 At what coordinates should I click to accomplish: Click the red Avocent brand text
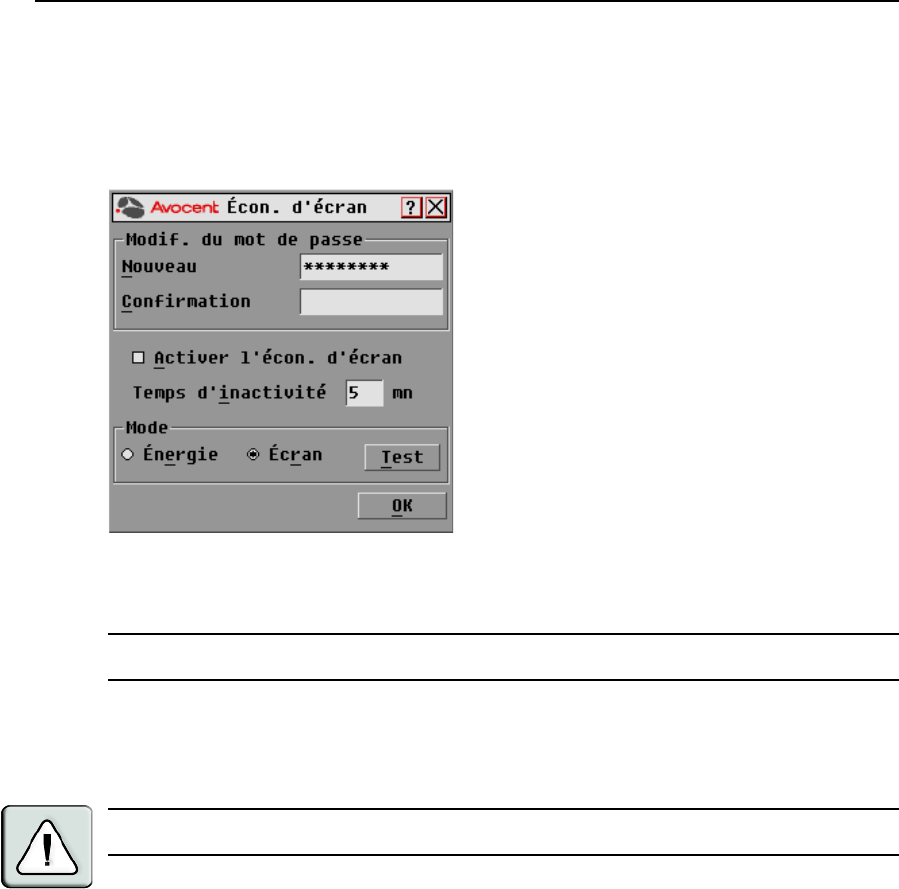(x=185, y=207)
